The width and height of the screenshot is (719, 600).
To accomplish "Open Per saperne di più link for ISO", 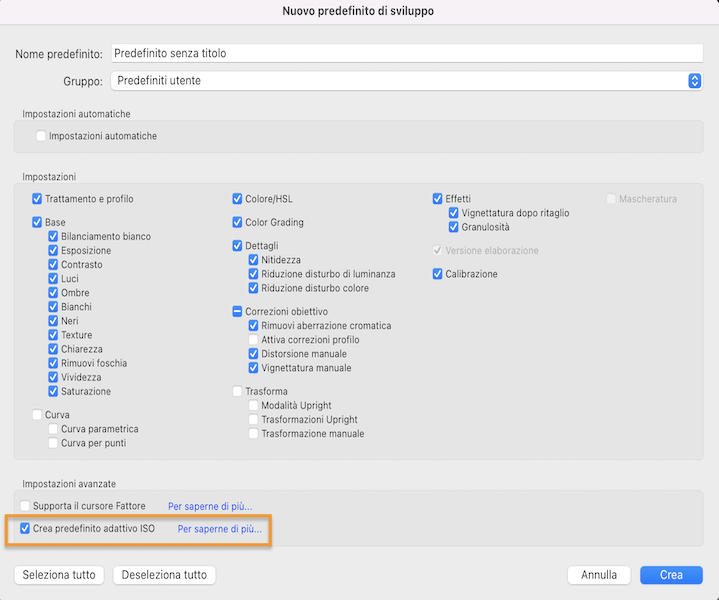I will pos(220,529).
